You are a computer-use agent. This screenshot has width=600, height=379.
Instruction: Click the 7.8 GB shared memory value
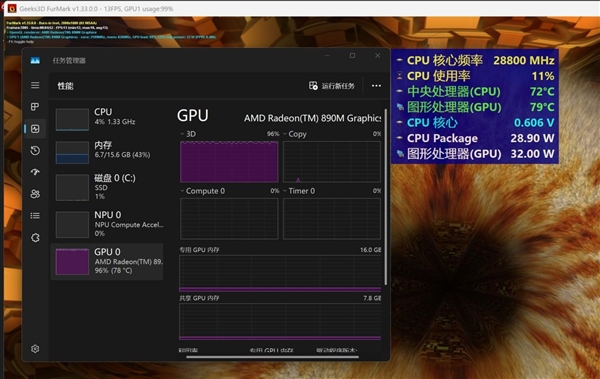pyautogui.click(x=372, y=298)
